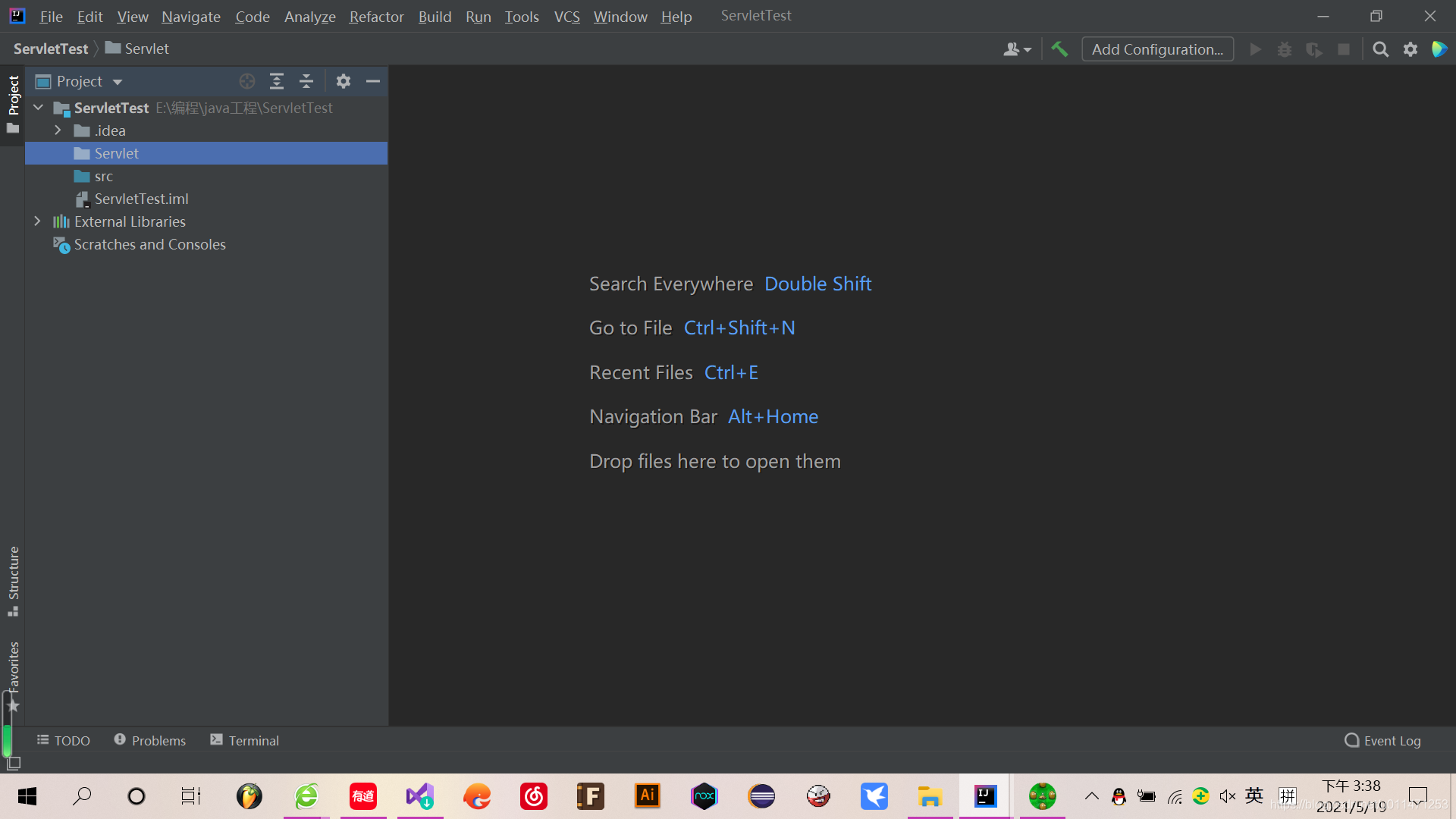Hide the Project panel with minus icon
The image size is (1456, 819).
click(373, 81)
